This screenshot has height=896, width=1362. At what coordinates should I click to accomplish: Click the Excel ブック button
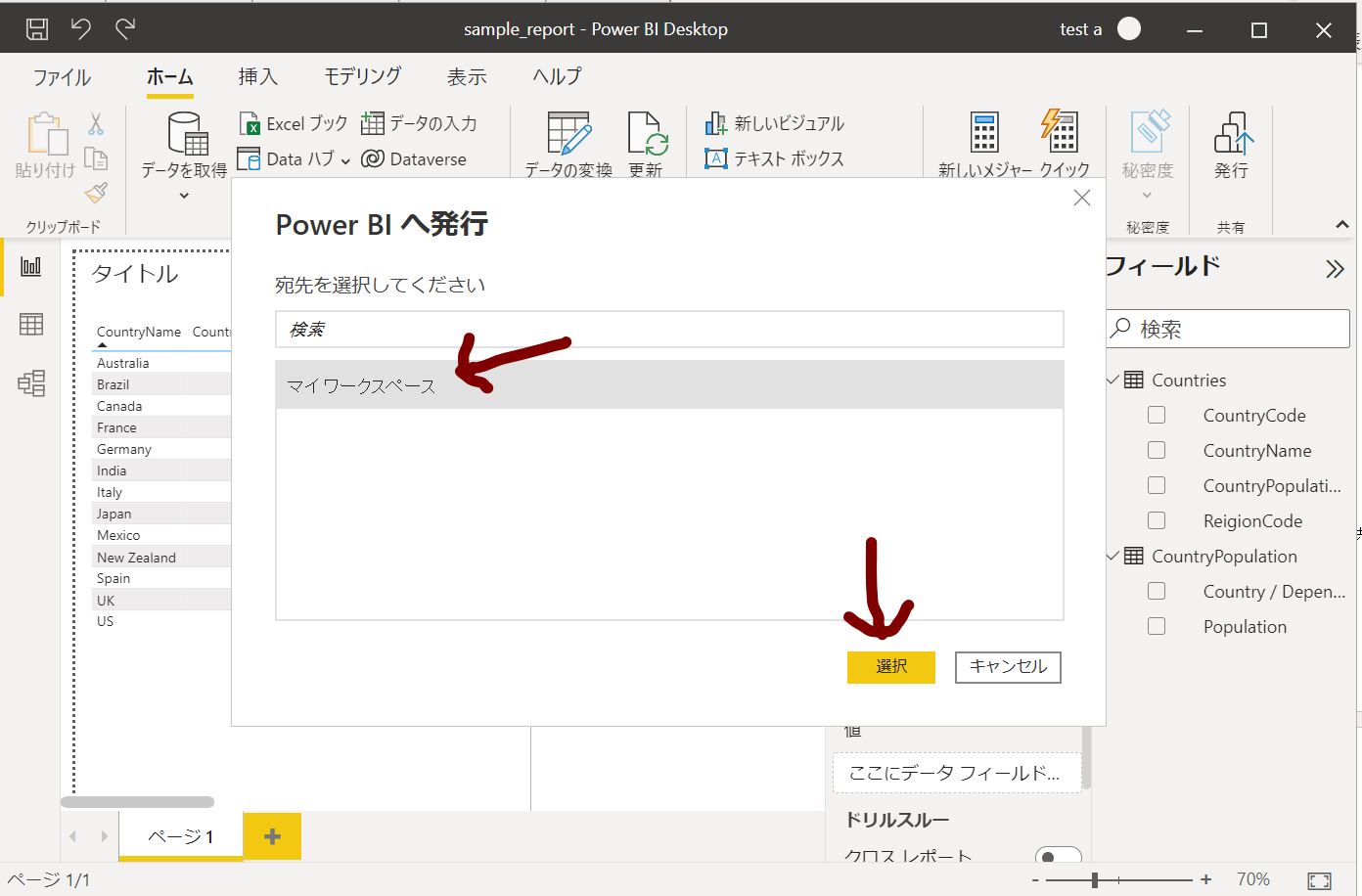[294, 123]
